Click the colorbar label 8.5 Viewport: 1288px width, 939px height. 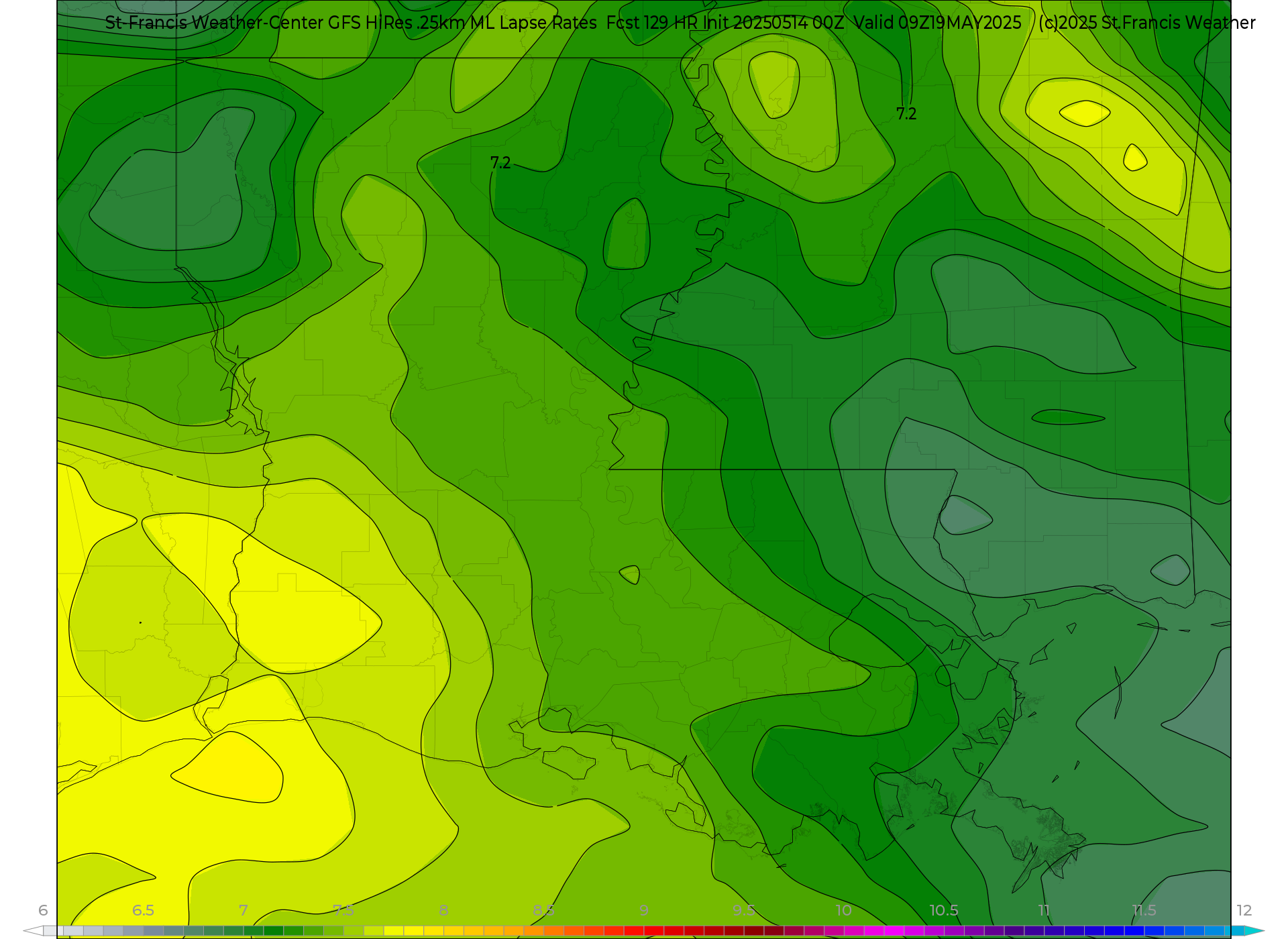coord(543,910)
